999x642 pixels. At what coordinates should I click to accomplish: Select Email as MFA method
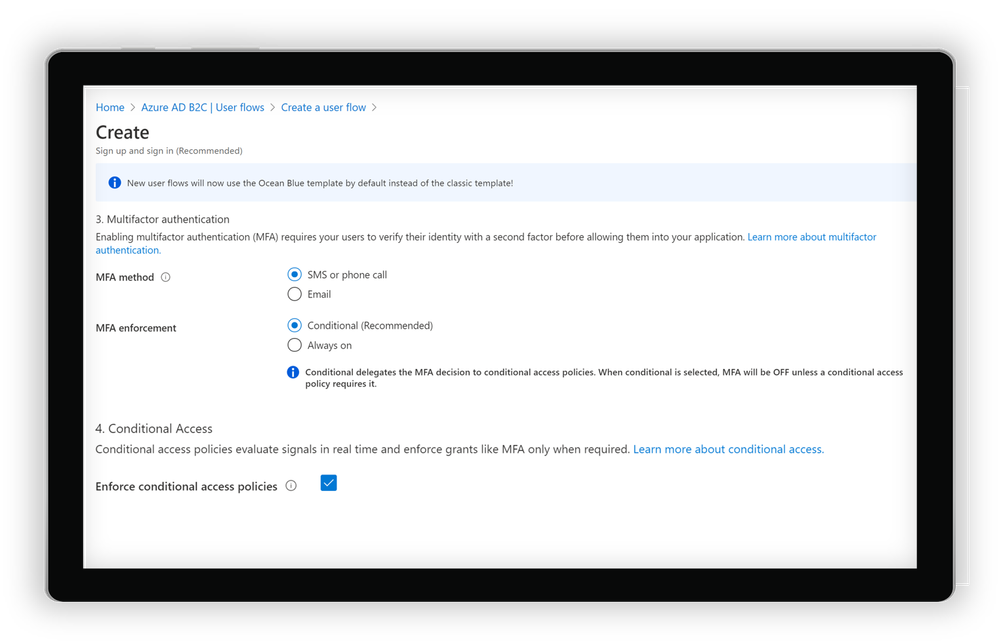294,294
